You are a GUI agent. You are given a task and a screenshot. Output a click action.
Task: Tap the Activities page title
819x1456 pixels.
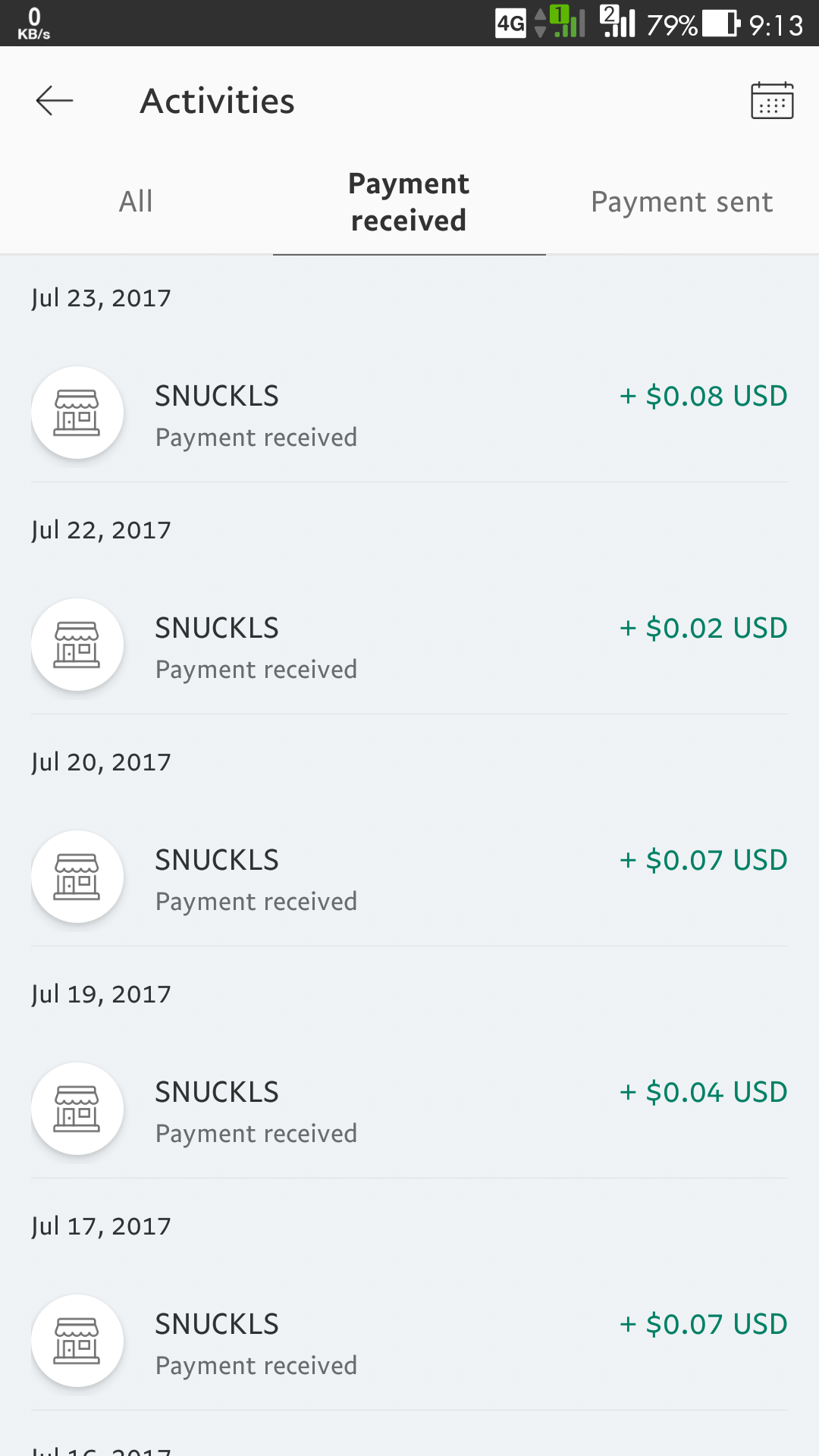point(218,101)
